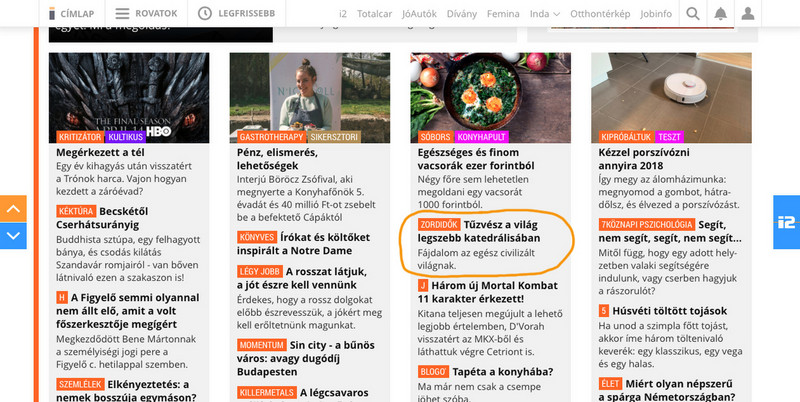Open the Címlap home page
The image size is (800, 402).
[x=71, y=14]
